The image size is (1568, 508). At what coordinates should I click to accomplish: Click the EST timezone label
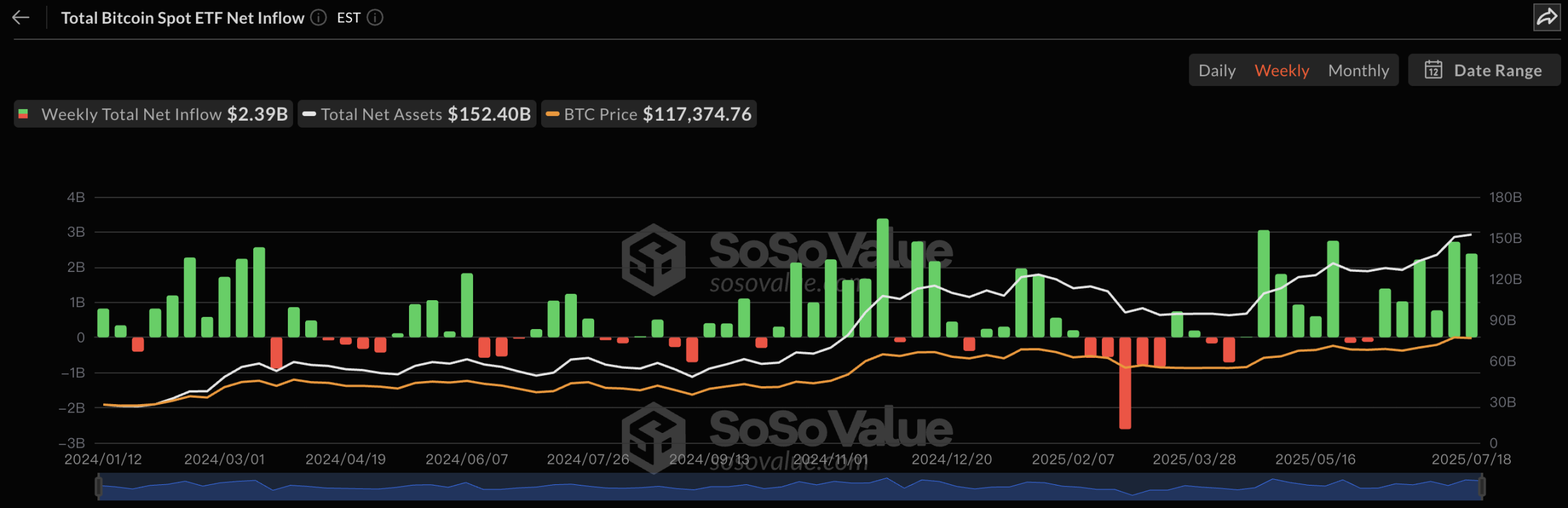point(349,18)
